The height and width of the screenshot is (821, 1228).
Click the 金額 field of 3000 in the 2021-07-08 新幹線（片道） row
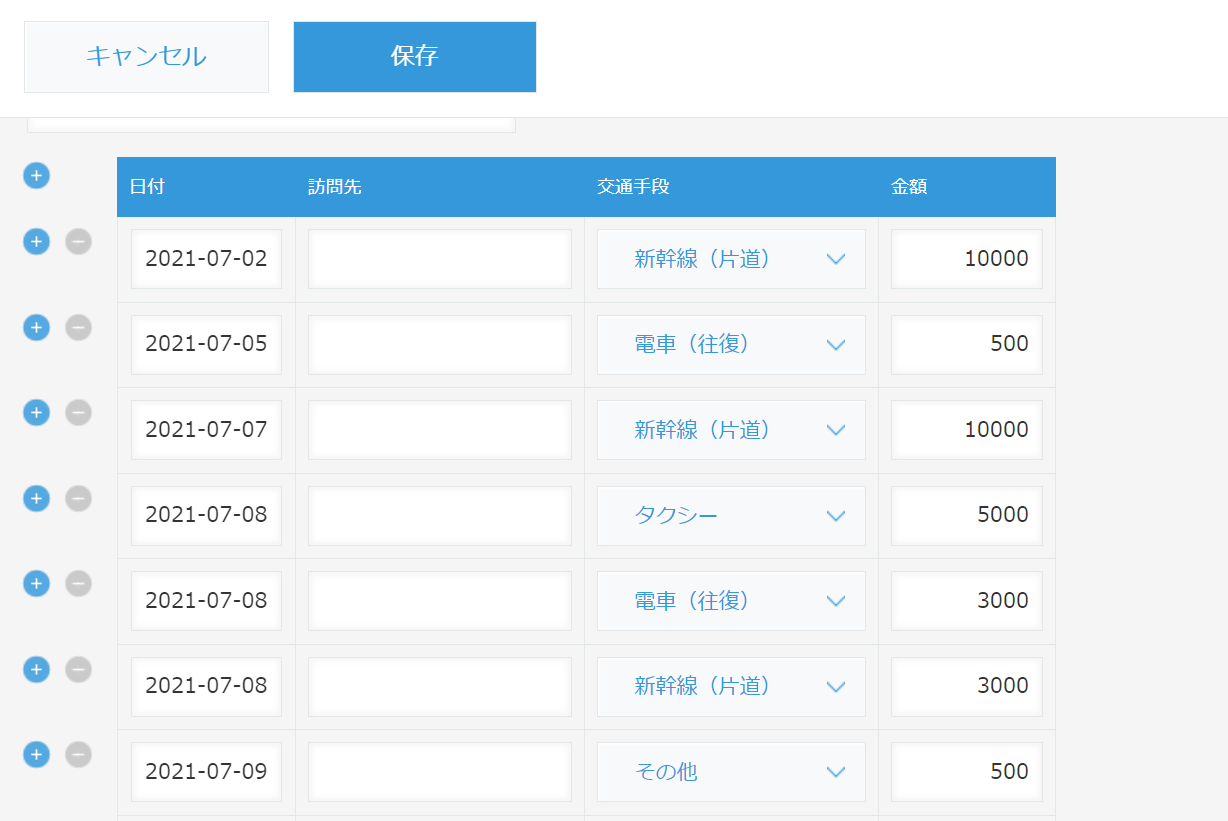[967, 687]
